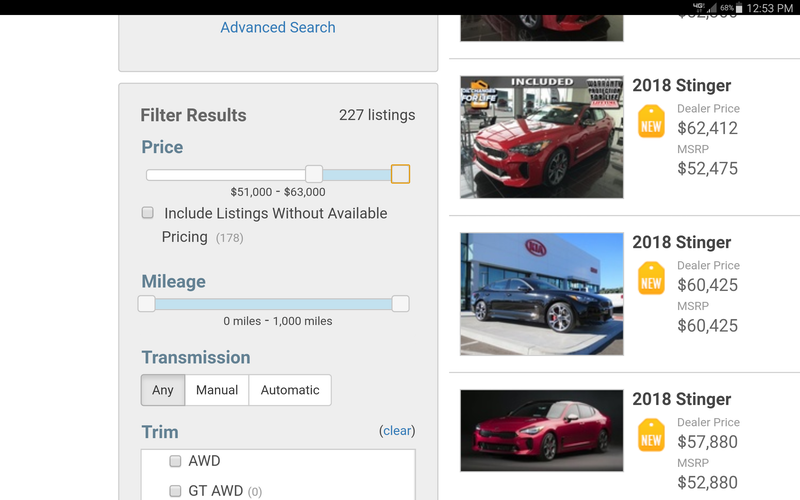
Task: Click the NEW tag icon beside $60,425 dealer price
Action: point(651,278)
